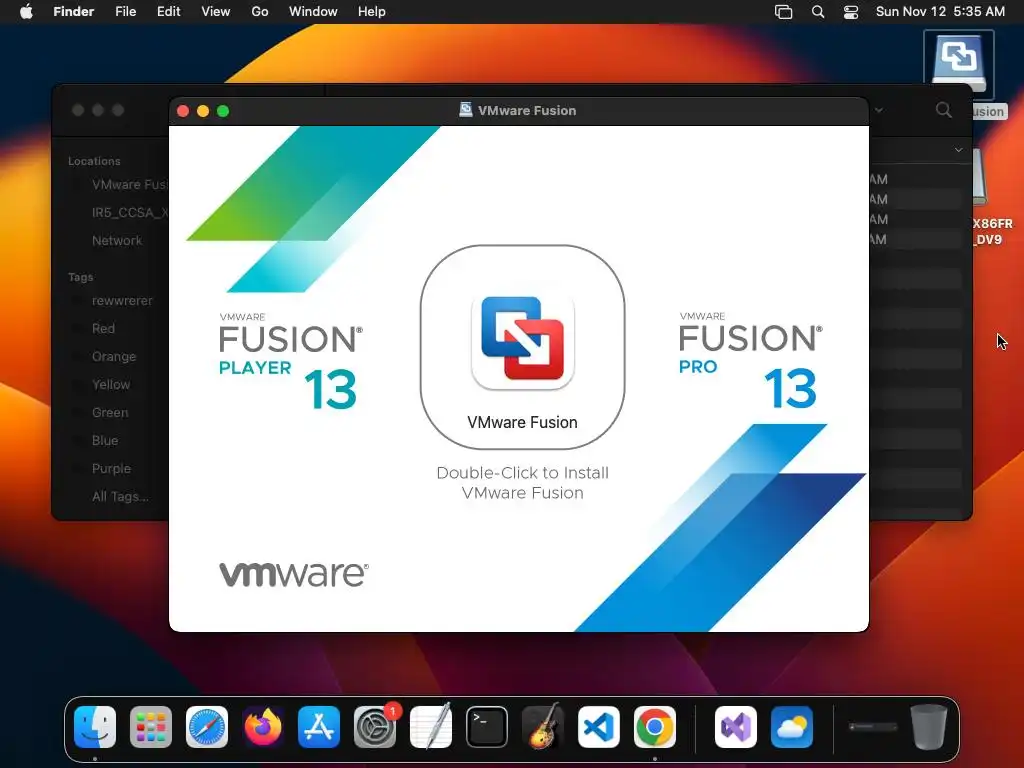Select the Orange tag in the sidebar
This screenshot has height=768, width=1024.
[114, 357]
